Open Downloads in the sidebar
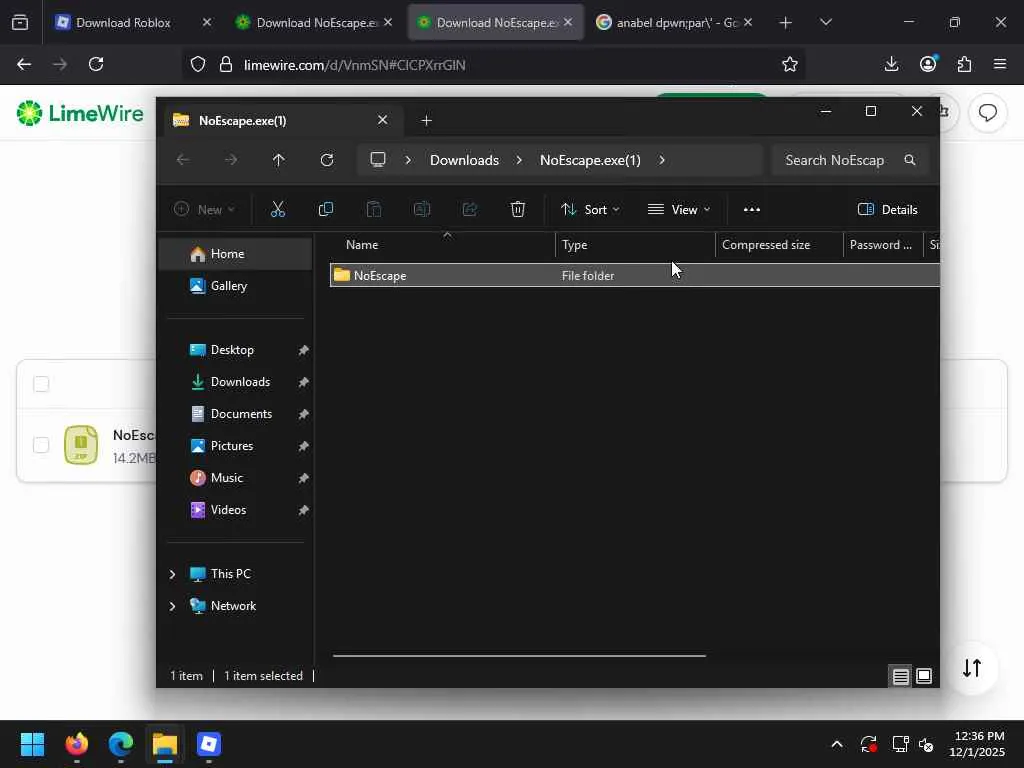Image resolution: width=1024 pixels, height=768 pixels. click(x=240, y=382)
